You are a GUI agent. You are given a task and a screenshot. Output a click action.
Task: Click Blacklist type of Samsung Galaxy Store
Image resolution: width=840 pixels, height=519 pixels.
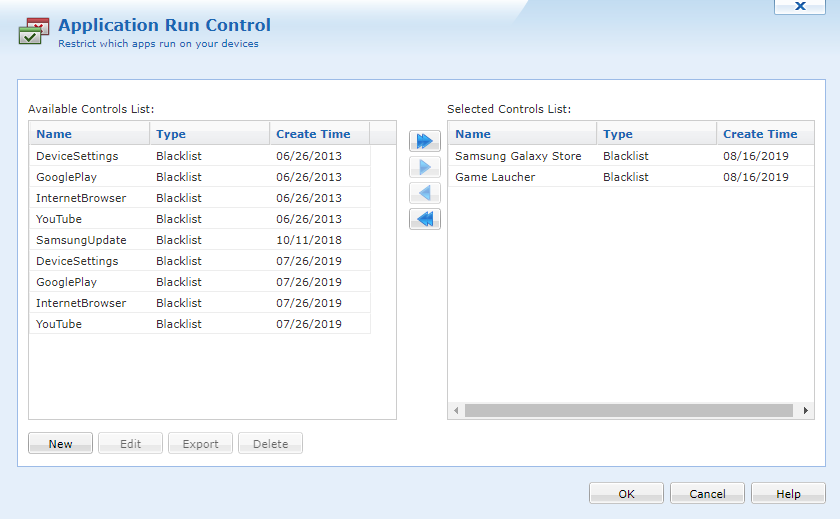625,156
